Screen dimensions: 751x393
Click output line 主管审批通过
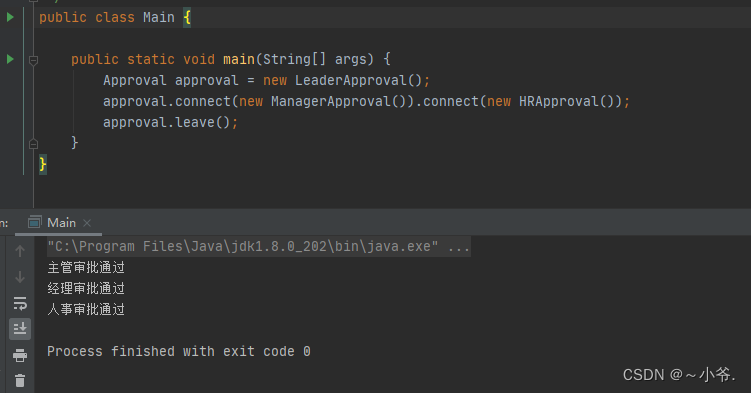pyautogui.click(x=86, y=268)
